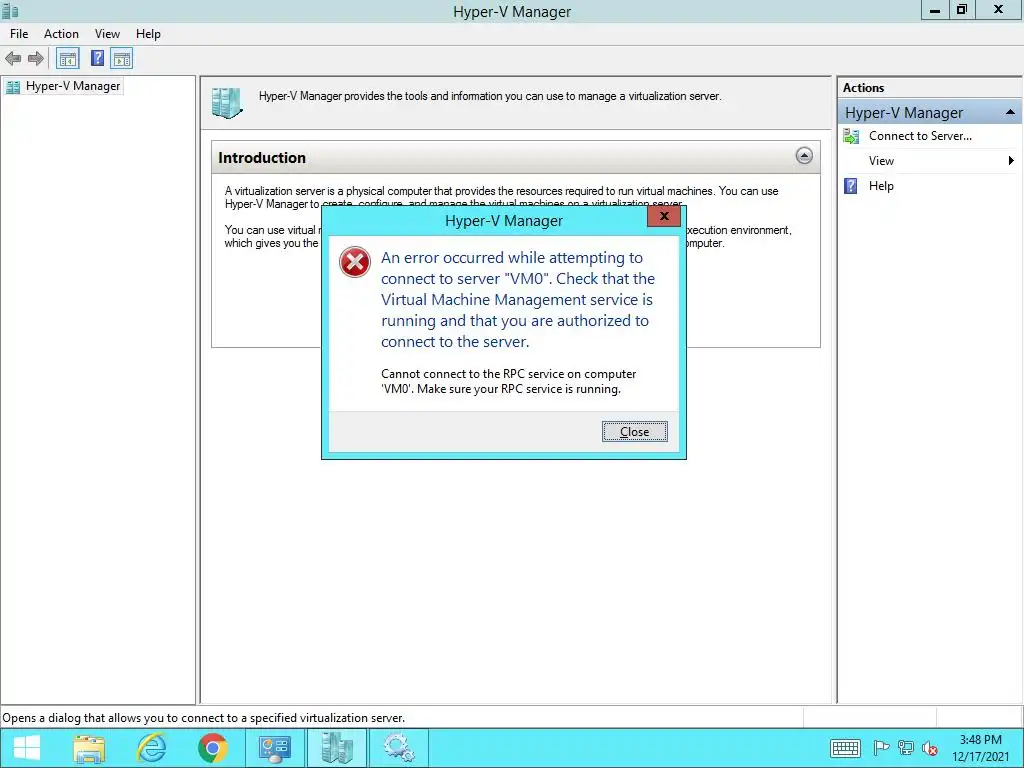
Task: Toggle the Show/Hide Action Pane toolbar icon
Action: tap(121, 59)
